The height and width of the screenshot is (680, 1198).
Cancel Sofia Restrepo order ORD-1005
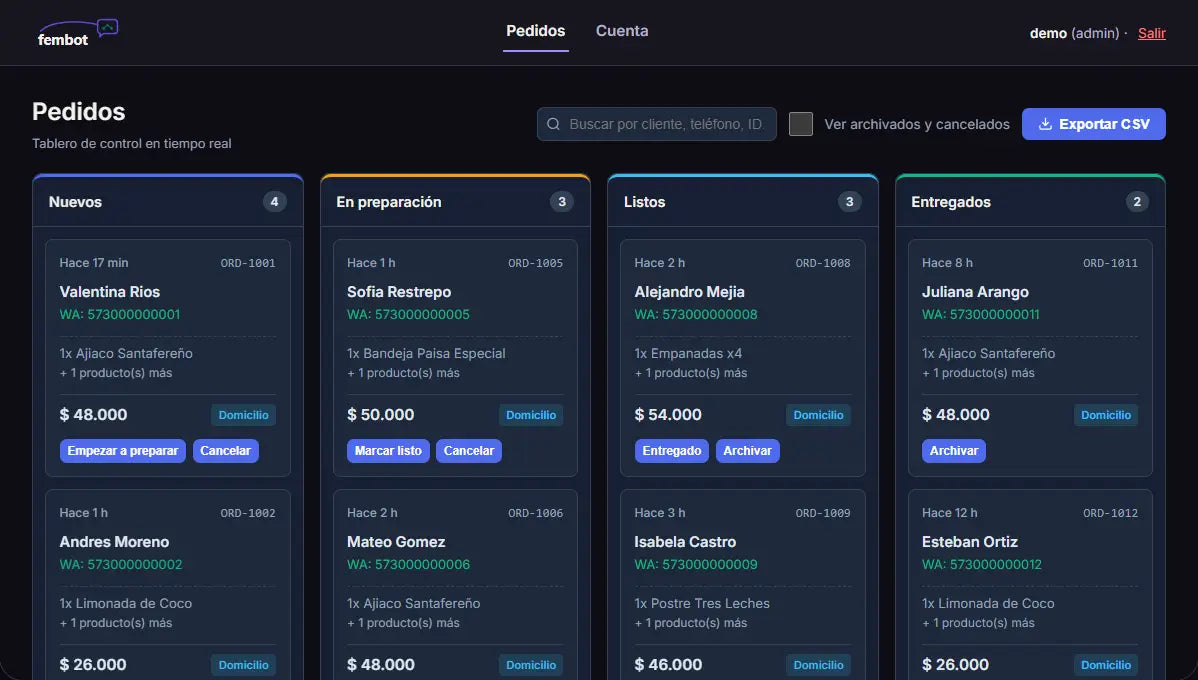(468, 451)
